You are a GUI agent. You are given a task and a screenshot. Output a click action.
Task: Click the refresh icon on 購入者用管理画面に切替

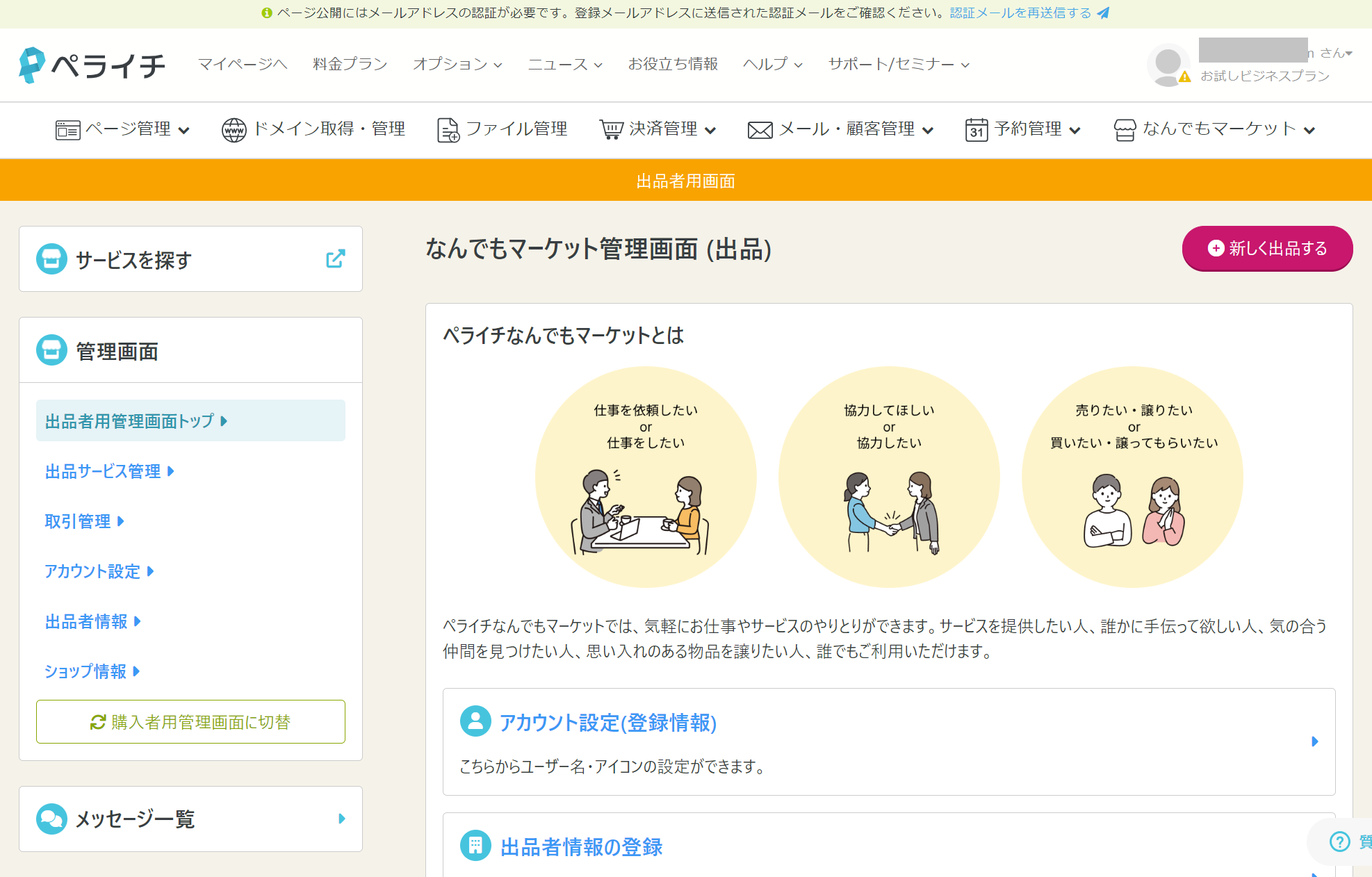98,722
